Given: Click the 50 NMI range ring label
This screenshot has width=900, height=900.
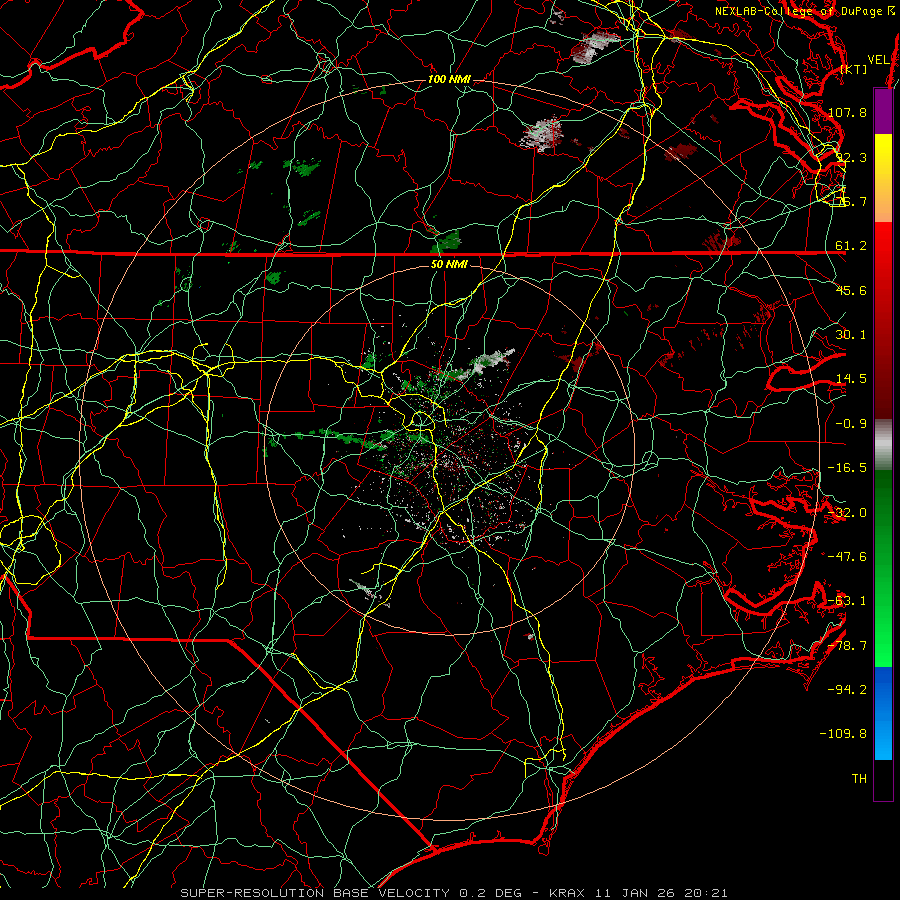Looking at the screenshot, I should click(449, 265).
